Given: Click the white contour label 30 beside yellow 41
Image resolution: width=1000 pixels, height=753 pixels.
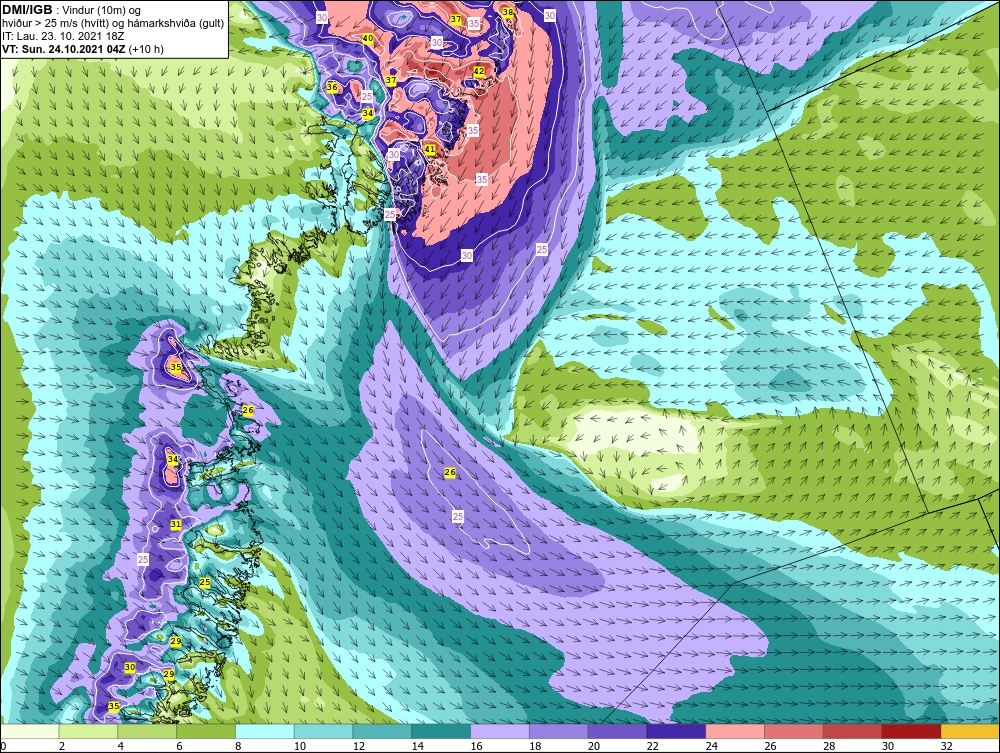Looking at the screenshot, I should click(394, 155).
